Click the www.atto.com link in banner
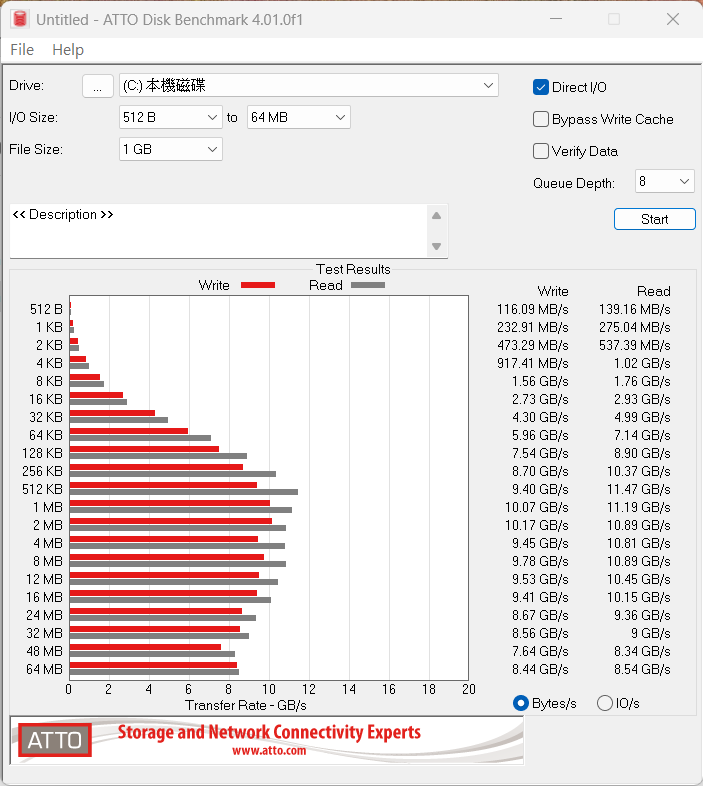This screenshot has width=703, height=786. tap(269, 750)
